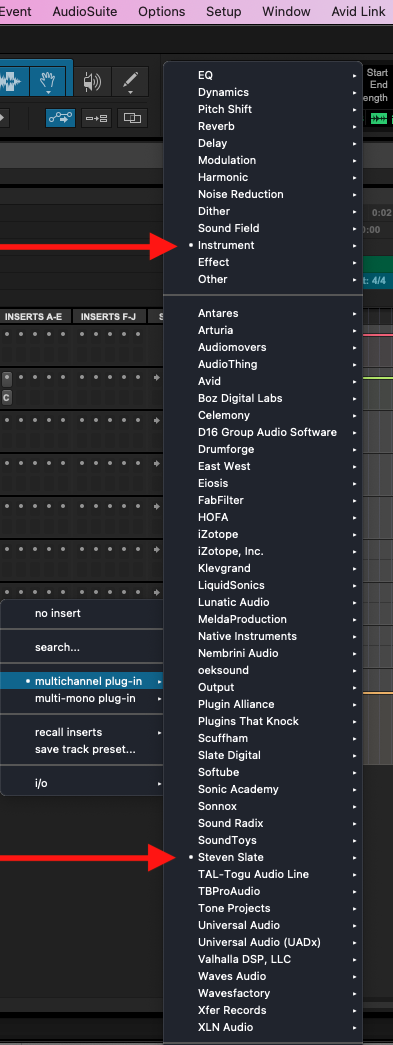This screenshot has height=1045, width=393.
Task: Open the MeldaProduction submenu
Action: point(263,619)
